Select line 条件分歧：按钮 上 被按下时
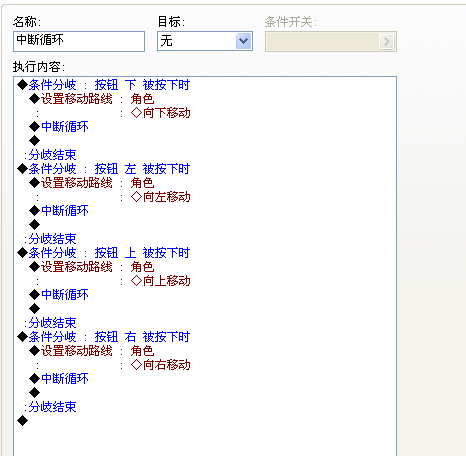 point(103,253)
